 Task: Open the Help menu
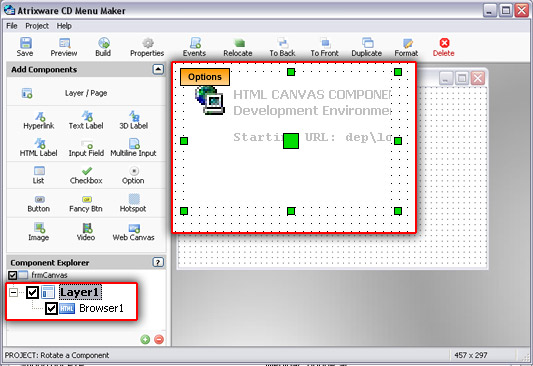(64, 26)
